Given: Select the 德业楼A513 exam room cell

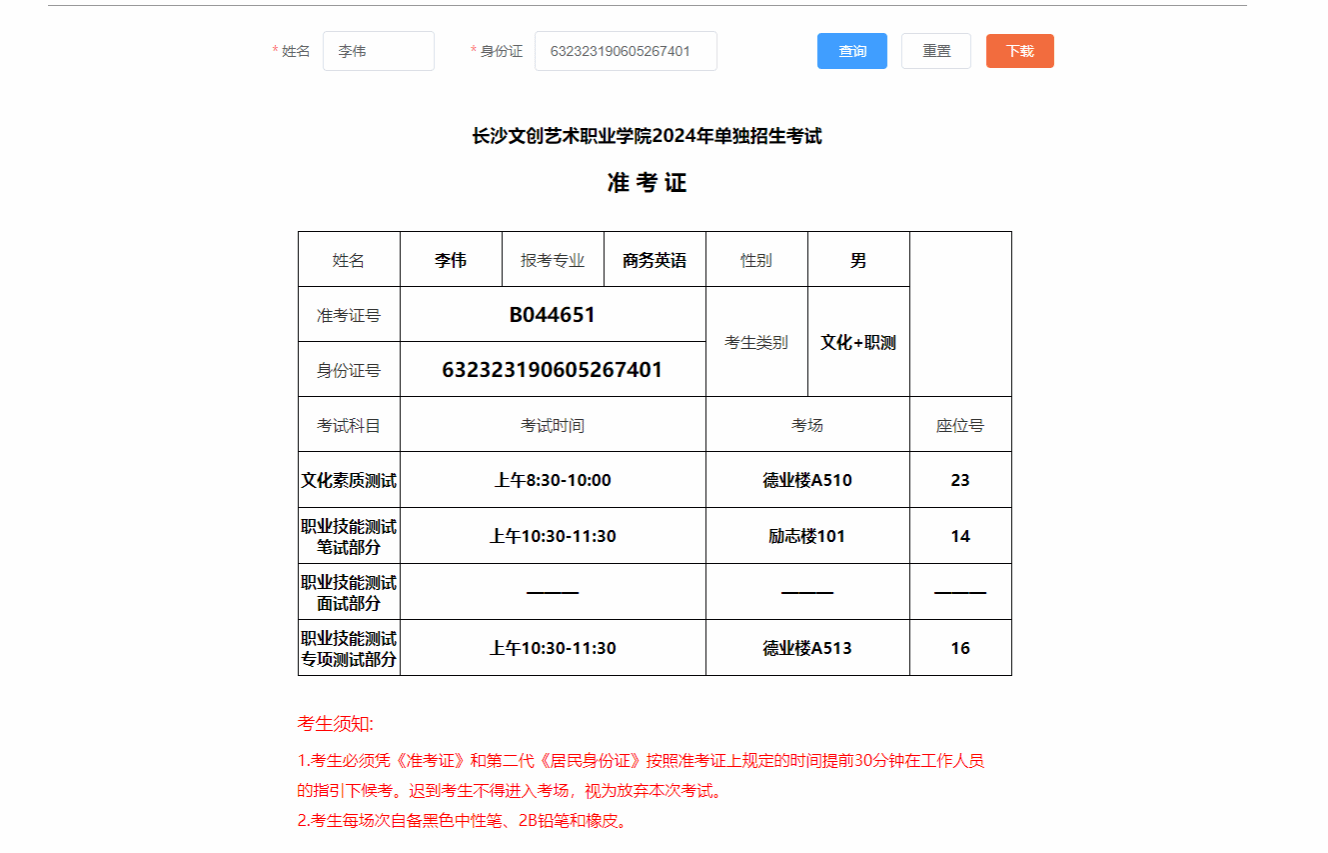Looking at the screenshot, I should click(807, 648).
